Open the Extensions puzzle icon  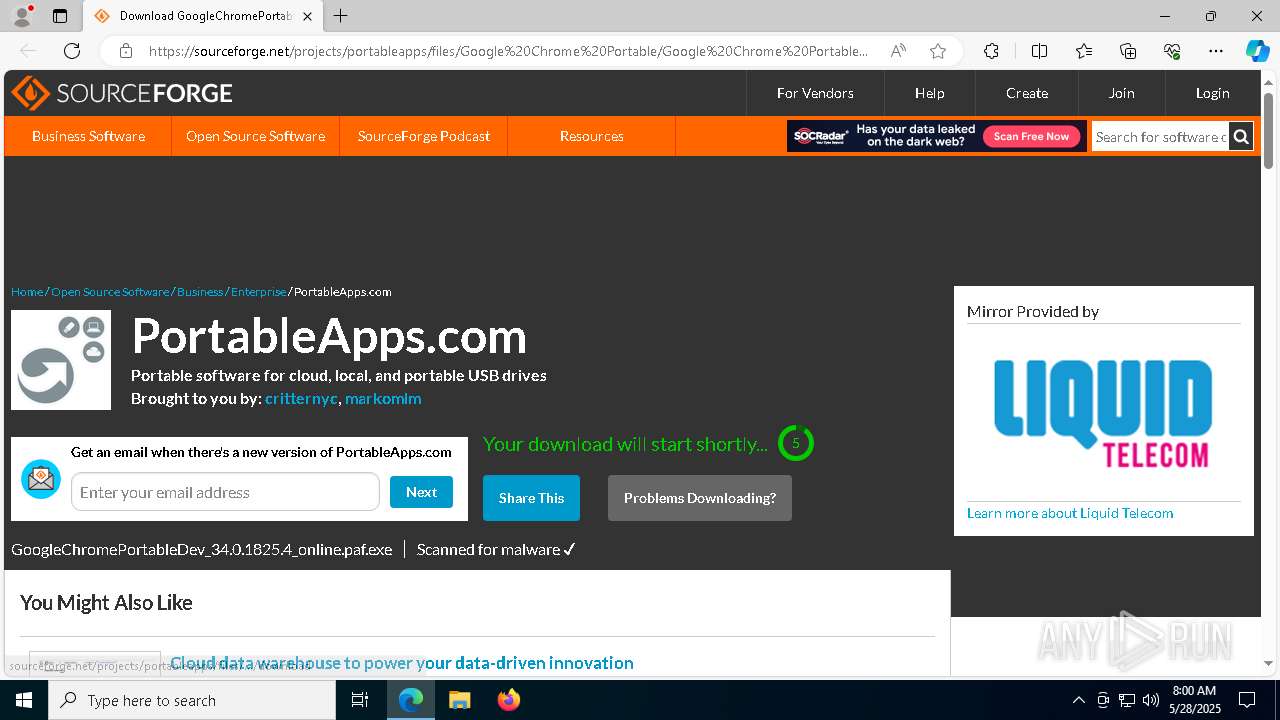point(991,51)
